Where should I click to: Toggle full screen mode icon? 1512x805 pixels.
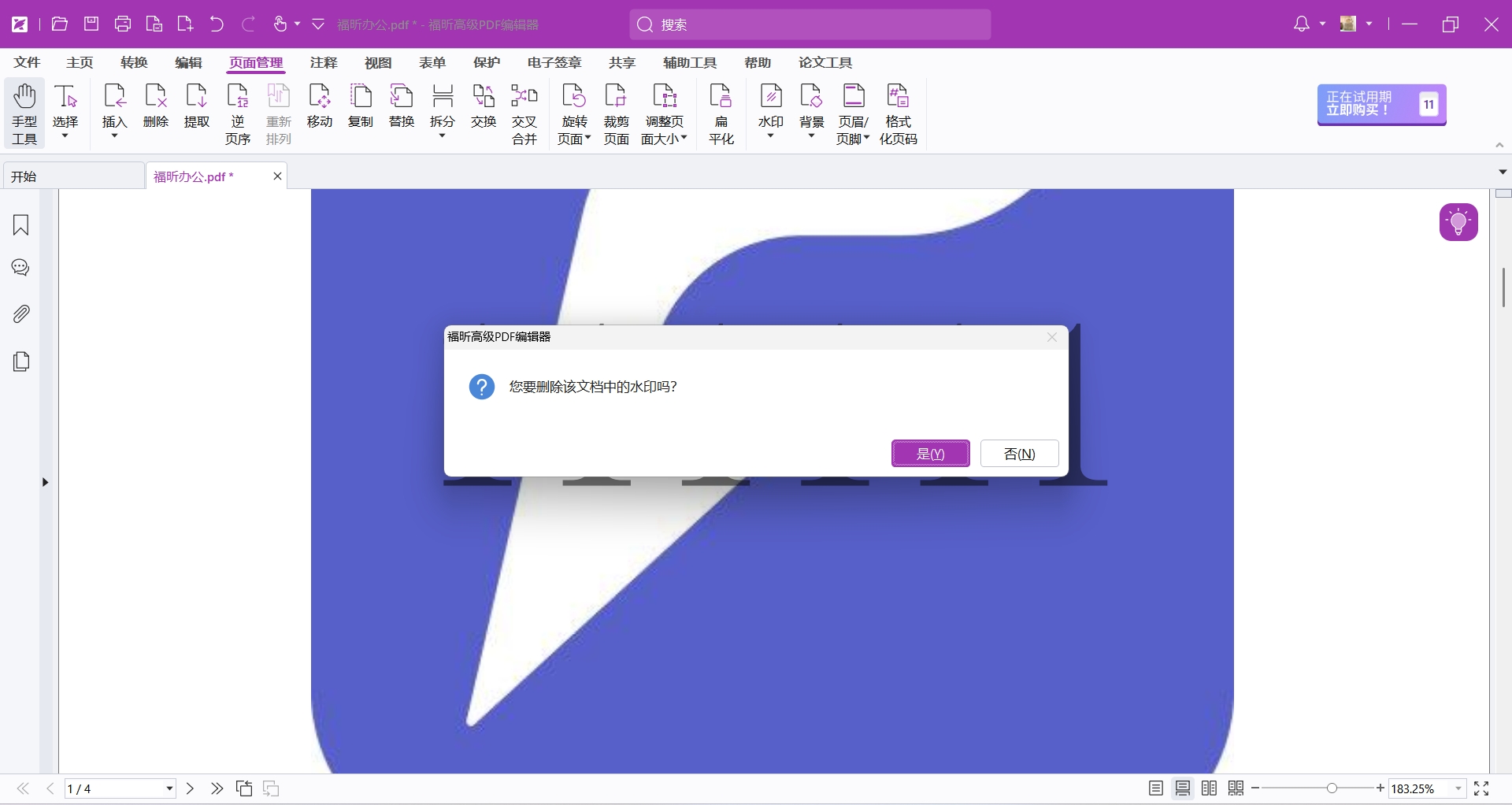pyautogui.click(x=1481, y=788)
